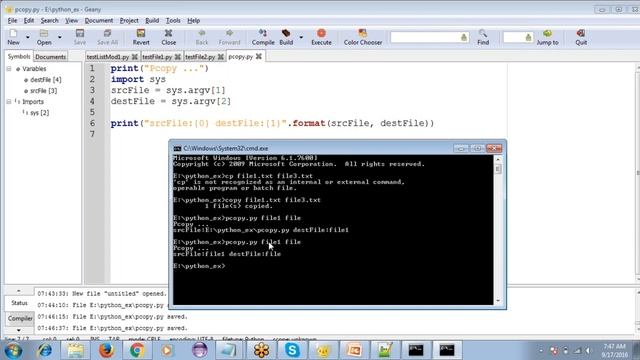
Task: Switch to the Compiler message tab
Action: [20, 318]
